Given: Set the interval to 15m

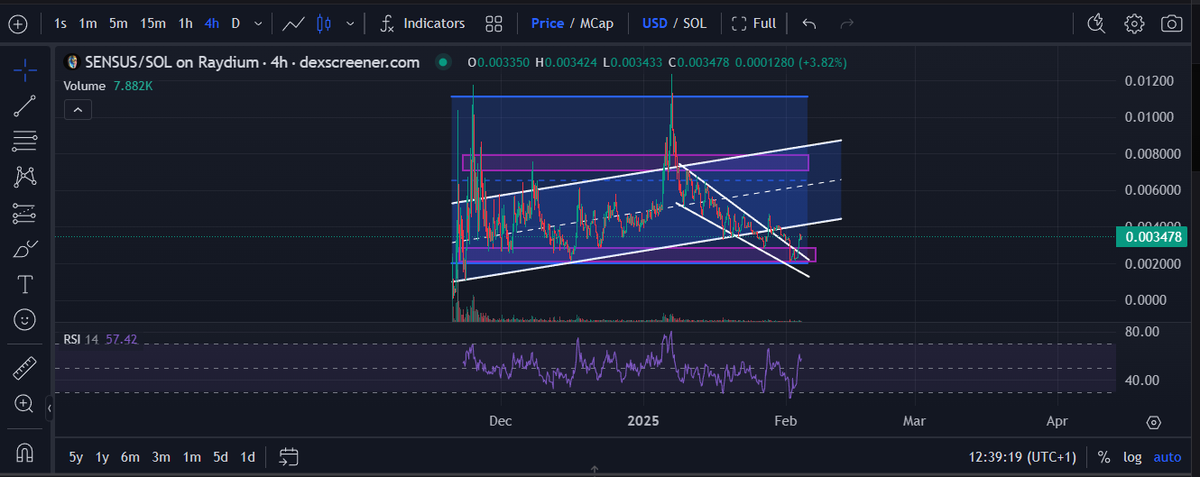Looking at the screenshot, I should pyautogui.click(x=153, y=23).
